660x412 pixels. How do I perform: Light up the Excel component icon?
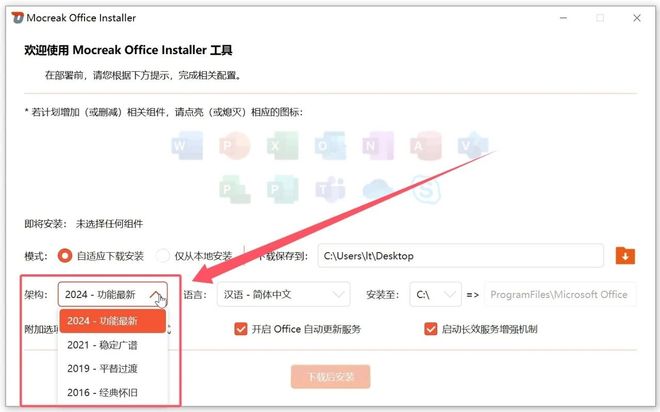283,146
